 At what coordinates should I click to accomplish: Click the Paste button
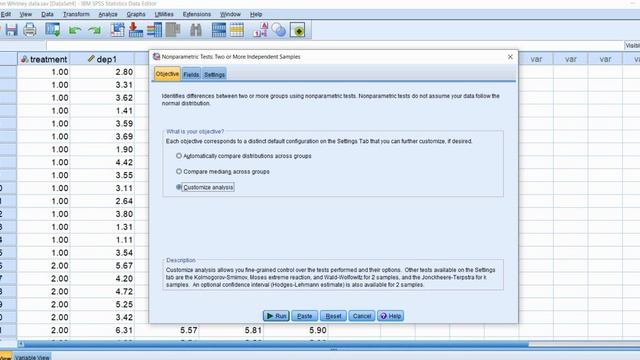pyautogui.click(x=304, y=316)
